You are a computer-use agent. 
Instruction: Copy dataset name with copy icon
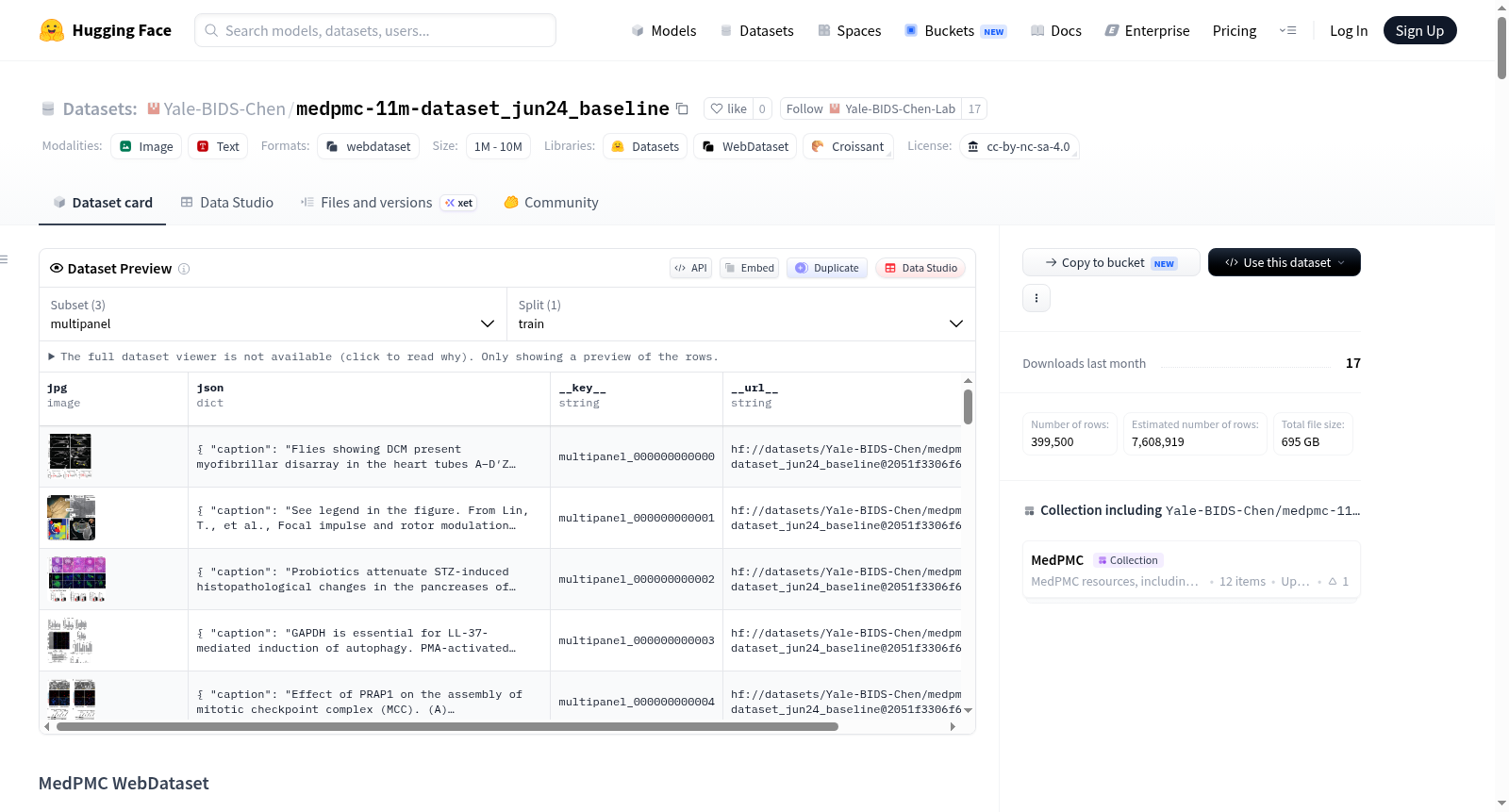click(x=682, y=108)
